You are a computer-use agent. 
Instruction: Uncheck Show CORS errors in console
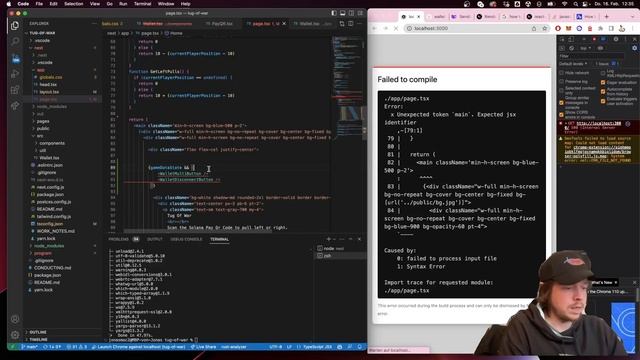[x=562, y=115]
